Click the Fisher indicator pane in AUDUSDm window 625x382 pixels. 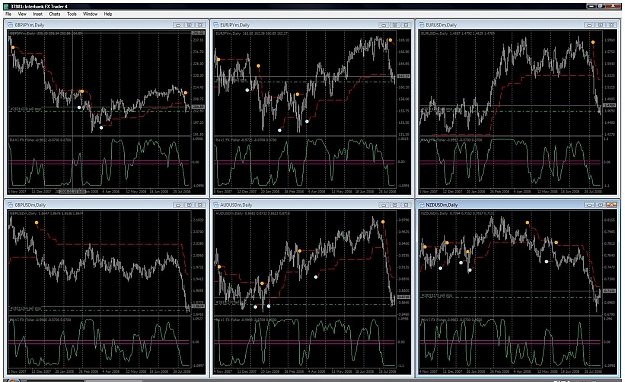tap(305, 342)
